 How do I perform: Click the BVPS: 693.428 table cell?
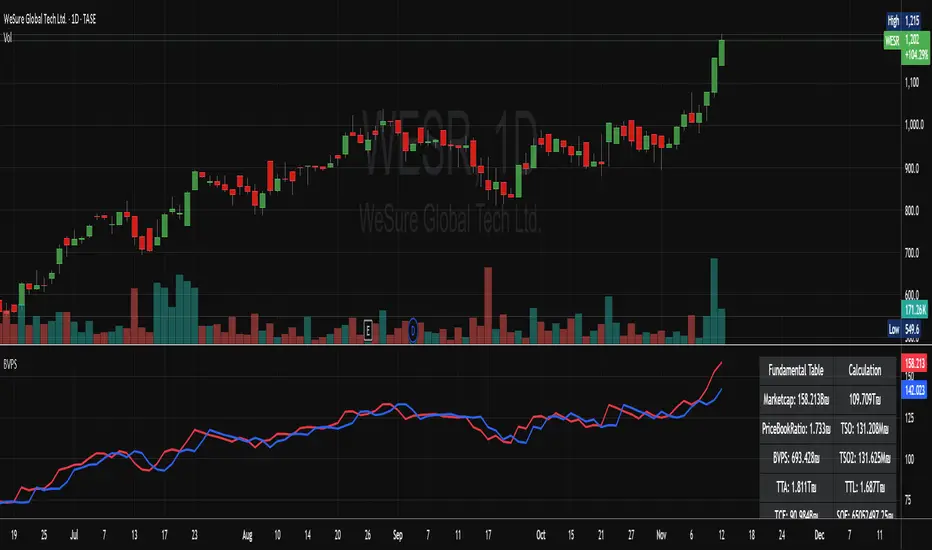pyautogui.click(x=796, y=458)
